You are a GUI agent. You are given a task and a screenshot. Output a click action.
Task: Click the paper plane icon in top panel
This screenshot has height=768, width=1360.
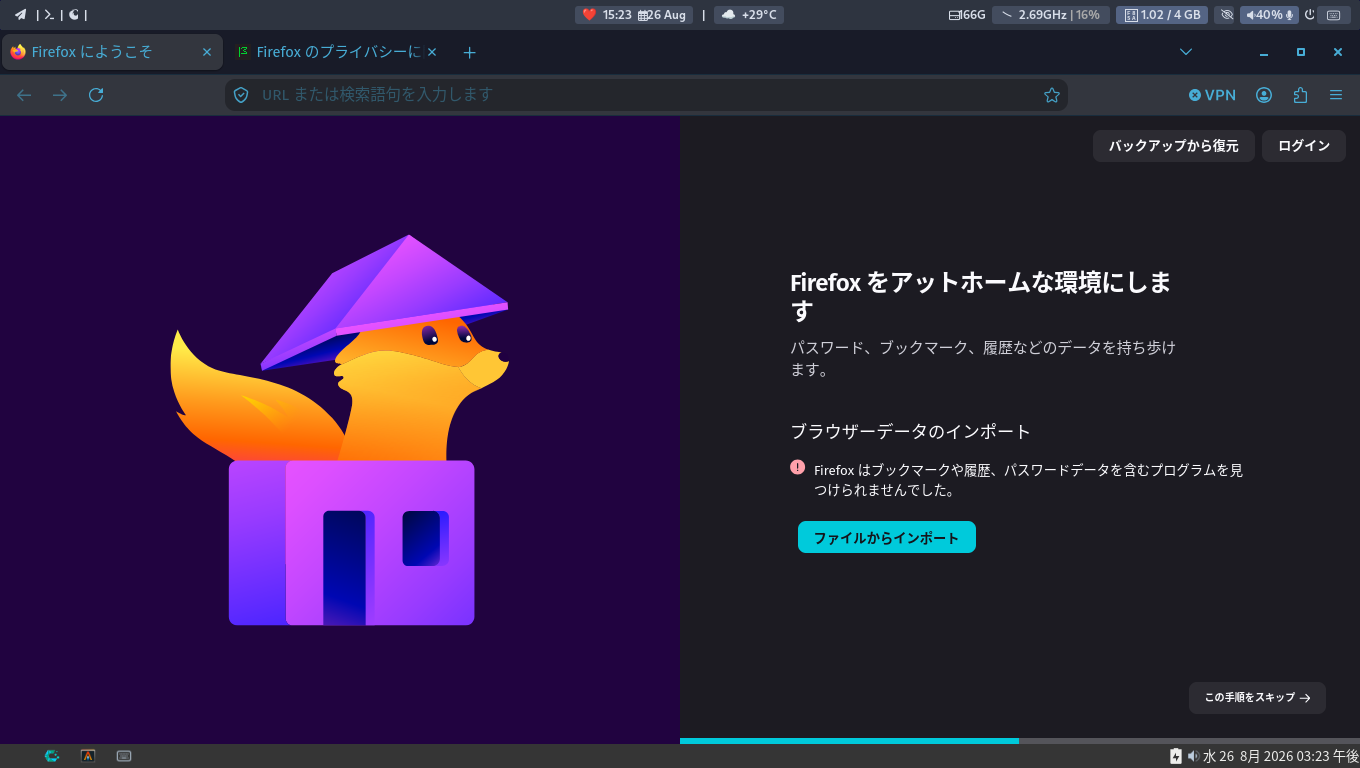pos(20,15)
